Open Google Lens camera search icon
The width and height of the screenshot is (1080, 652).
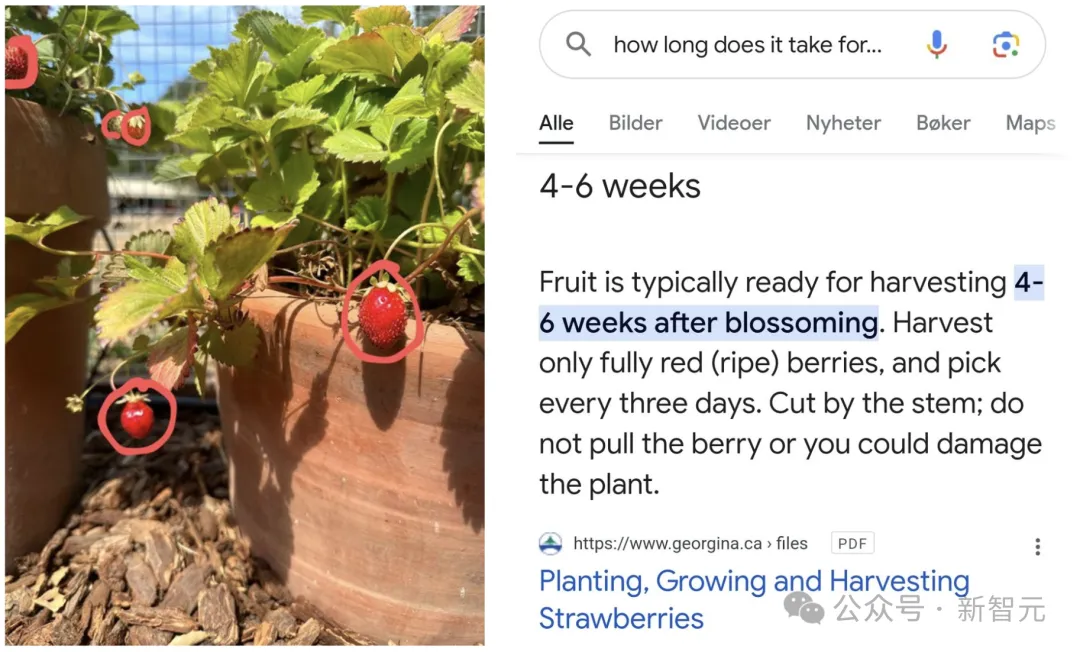point(1006,45)
